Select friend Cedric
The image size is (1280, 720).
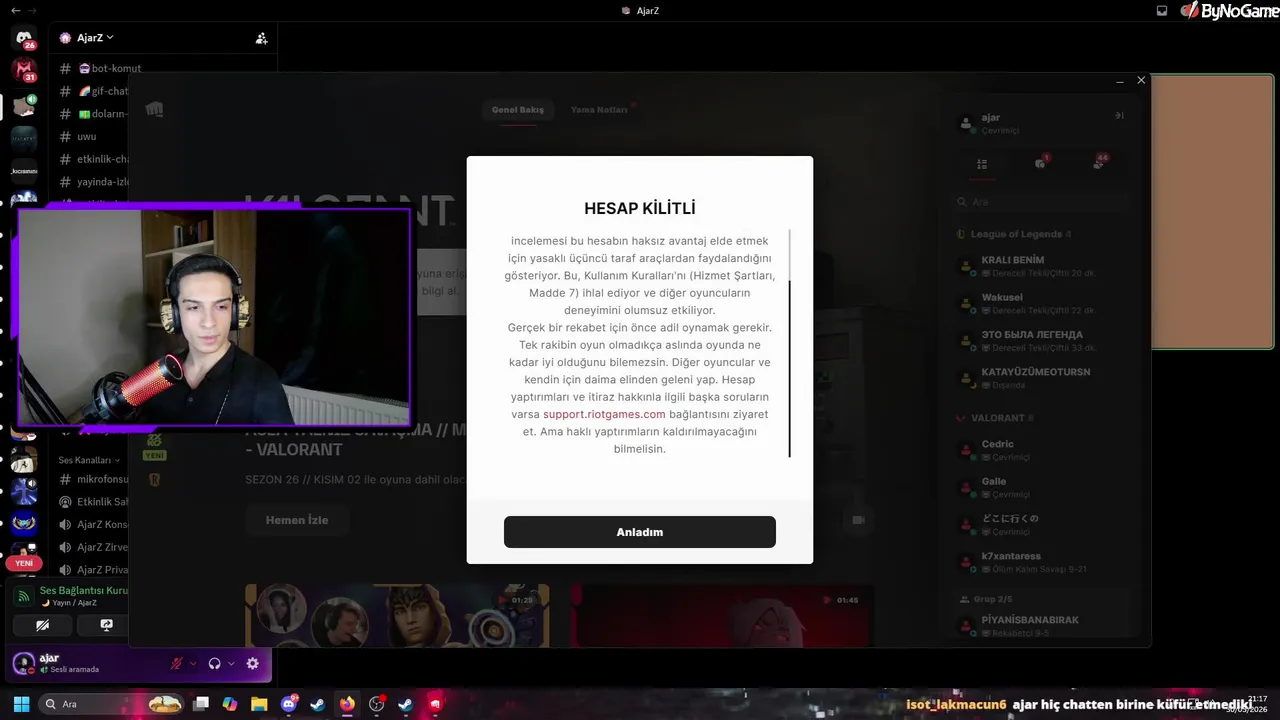(1040, 450)
